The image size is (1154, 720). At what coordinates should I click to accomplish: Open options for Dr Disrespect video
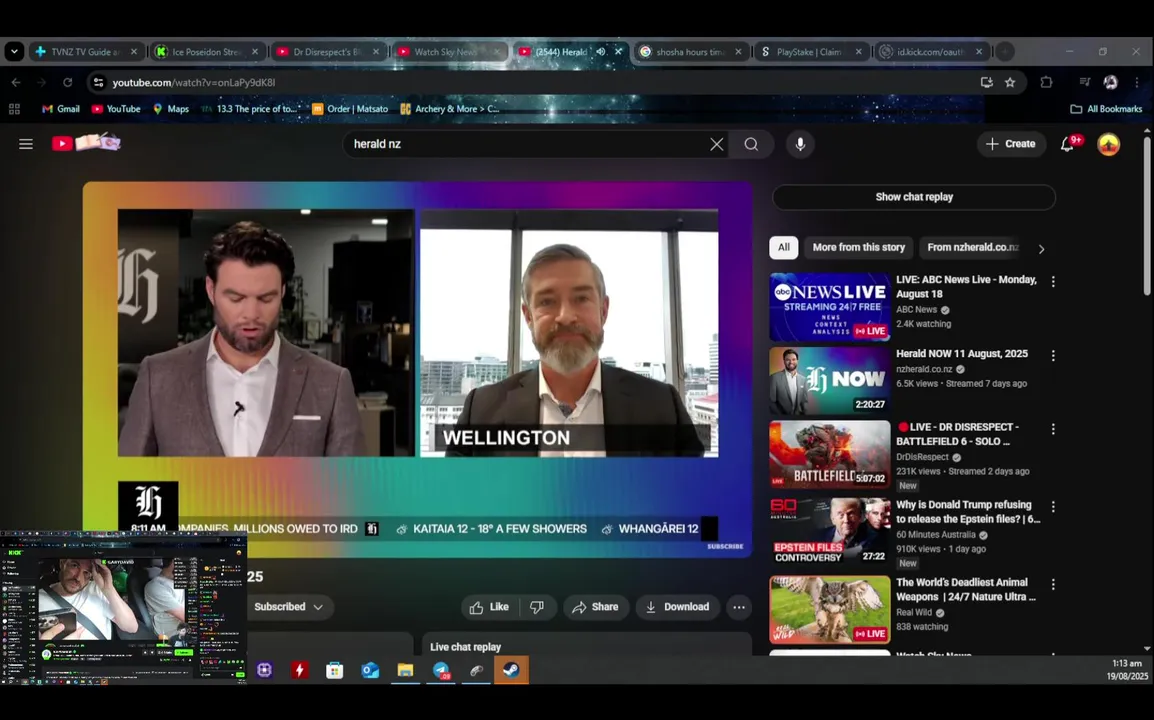click(x=1053, y=429)
